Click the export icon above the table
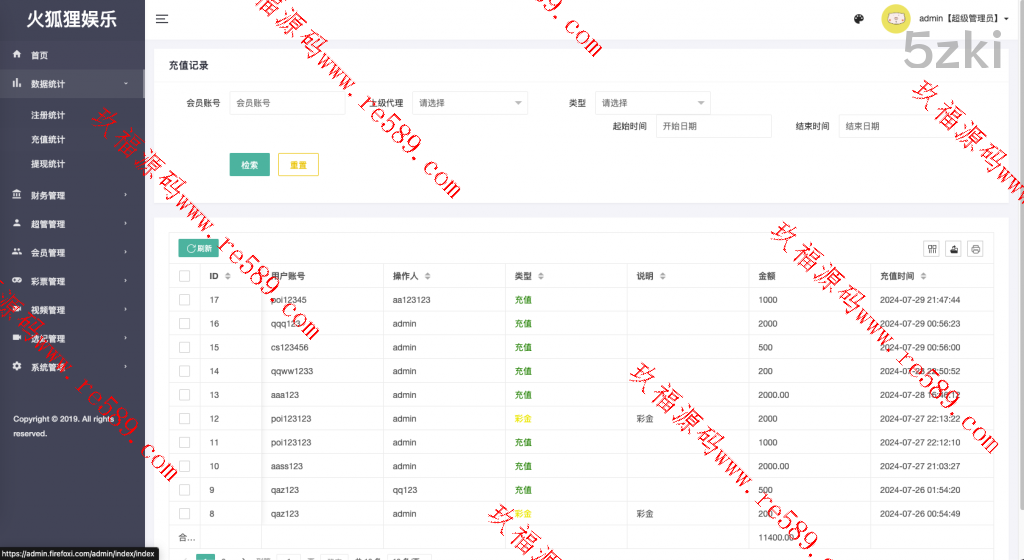 click(953, 249)
